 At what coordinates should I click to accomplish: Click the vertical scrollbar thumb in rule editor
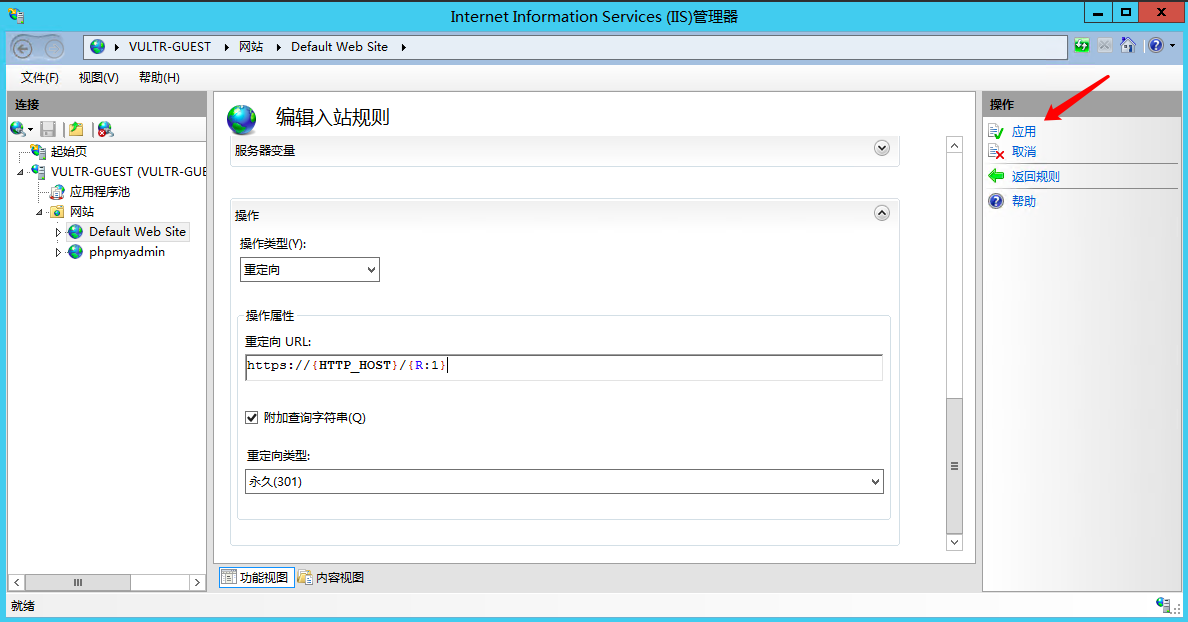(x=955, y=465)
